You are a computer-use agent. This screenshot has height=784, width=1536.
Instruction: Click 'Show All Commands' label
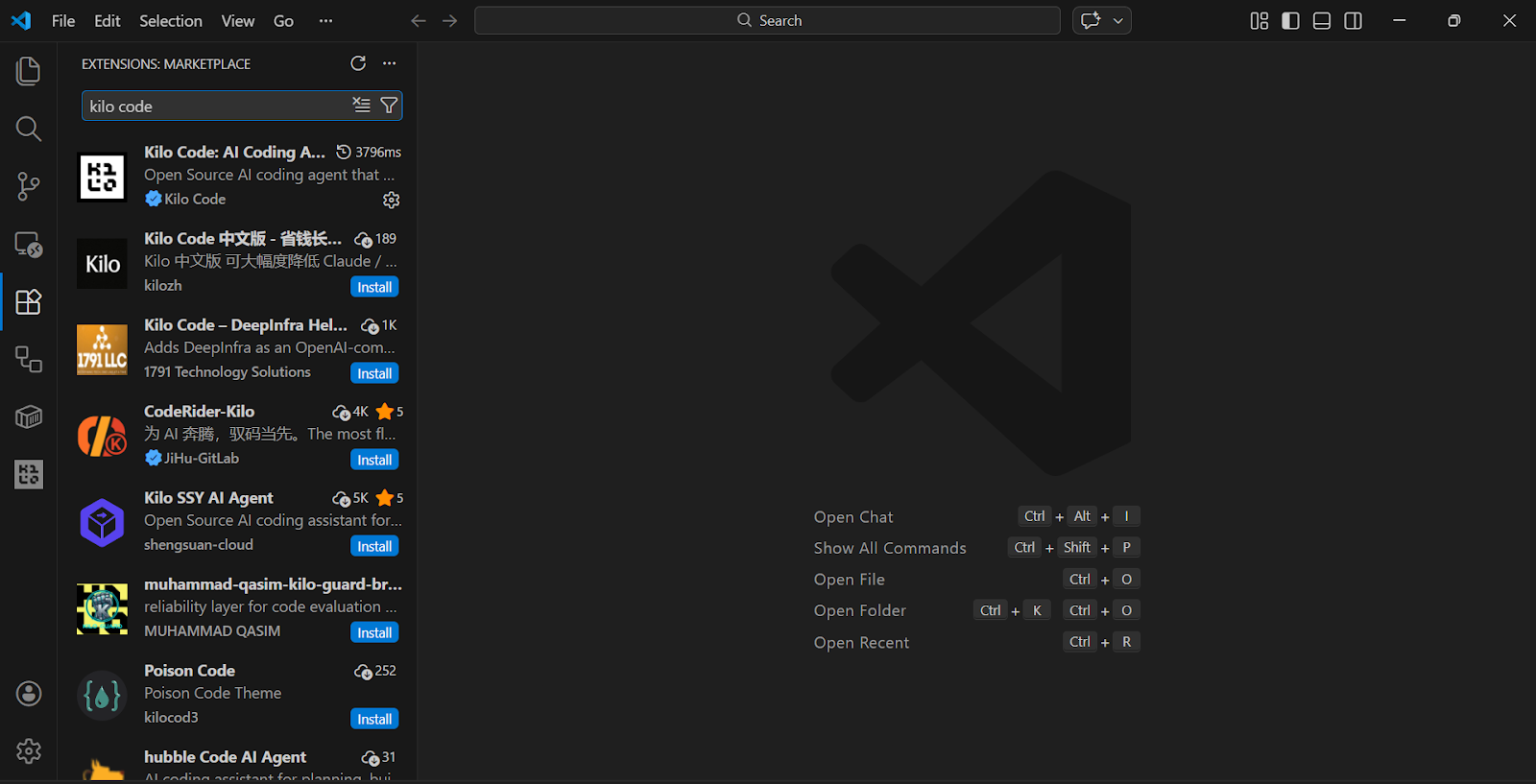[890, 548]
